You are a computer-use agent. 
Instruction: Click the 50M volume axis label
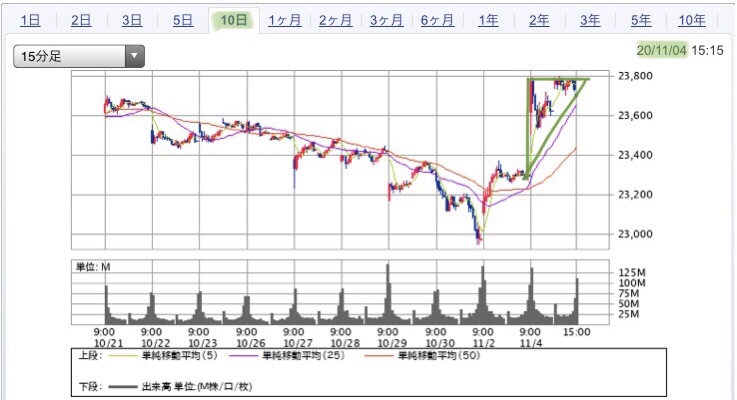tap(628, 304)
